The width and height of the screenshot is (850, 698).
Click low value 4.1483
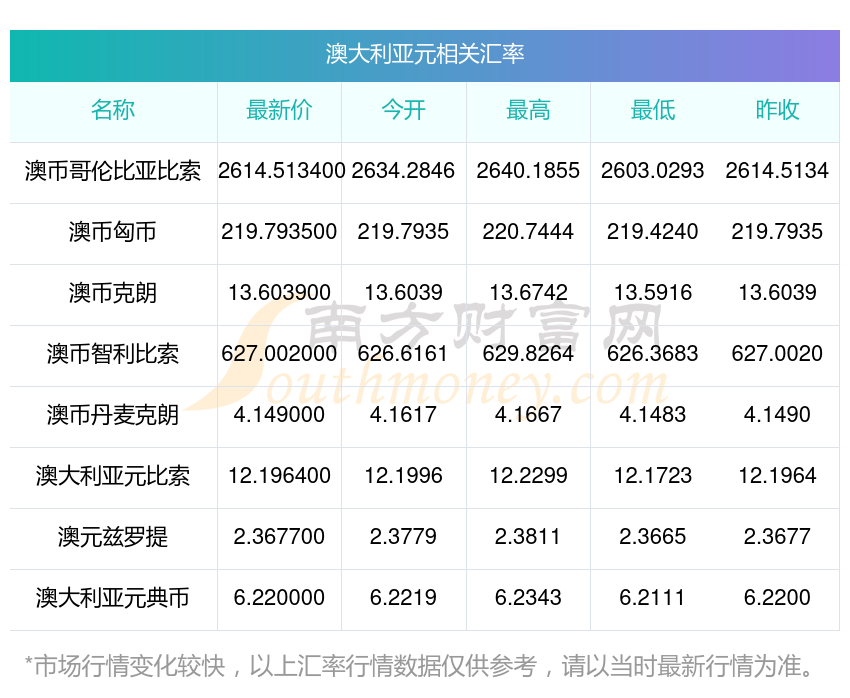tap(653, 415)
